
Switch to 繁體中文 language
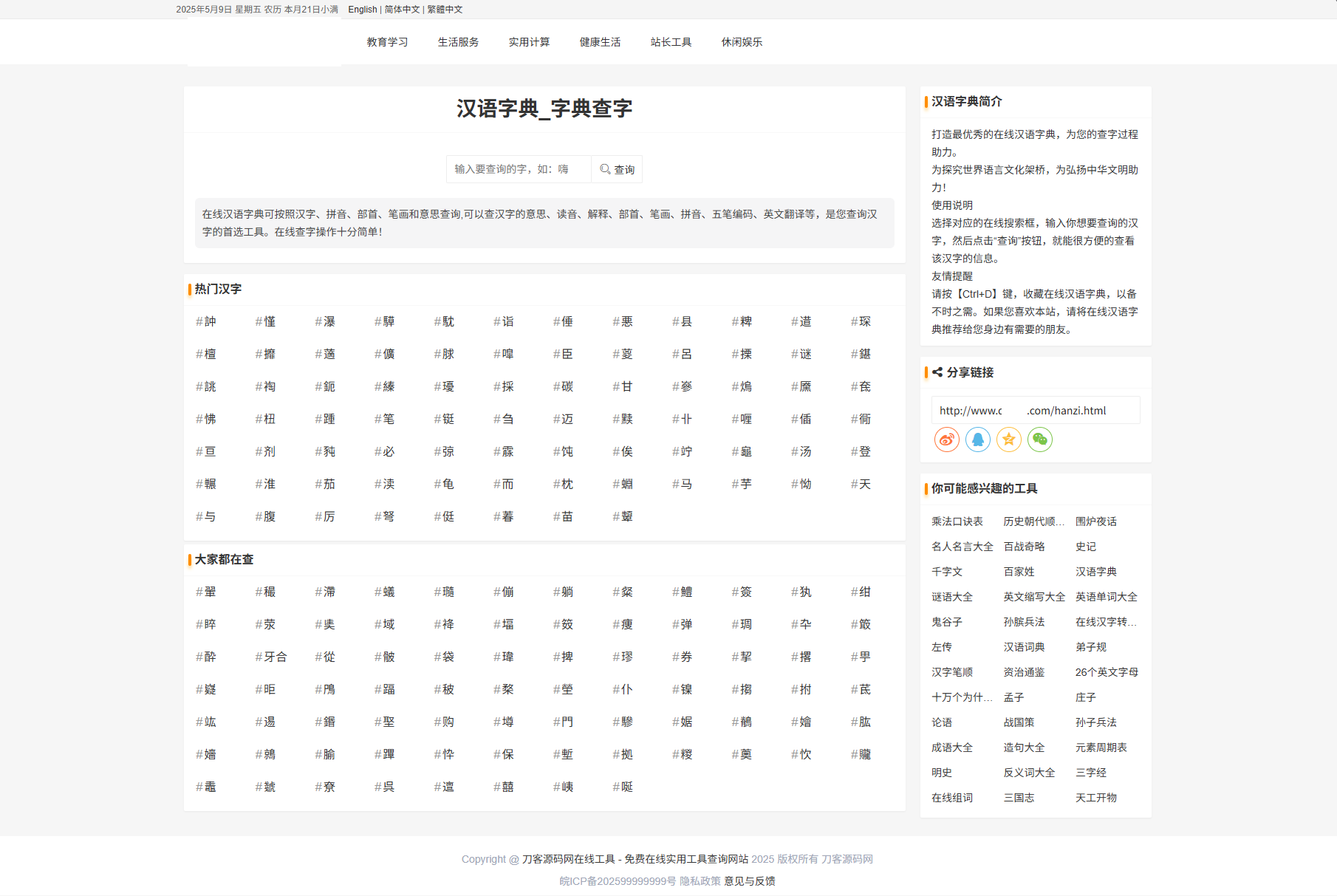pos(445,10)
